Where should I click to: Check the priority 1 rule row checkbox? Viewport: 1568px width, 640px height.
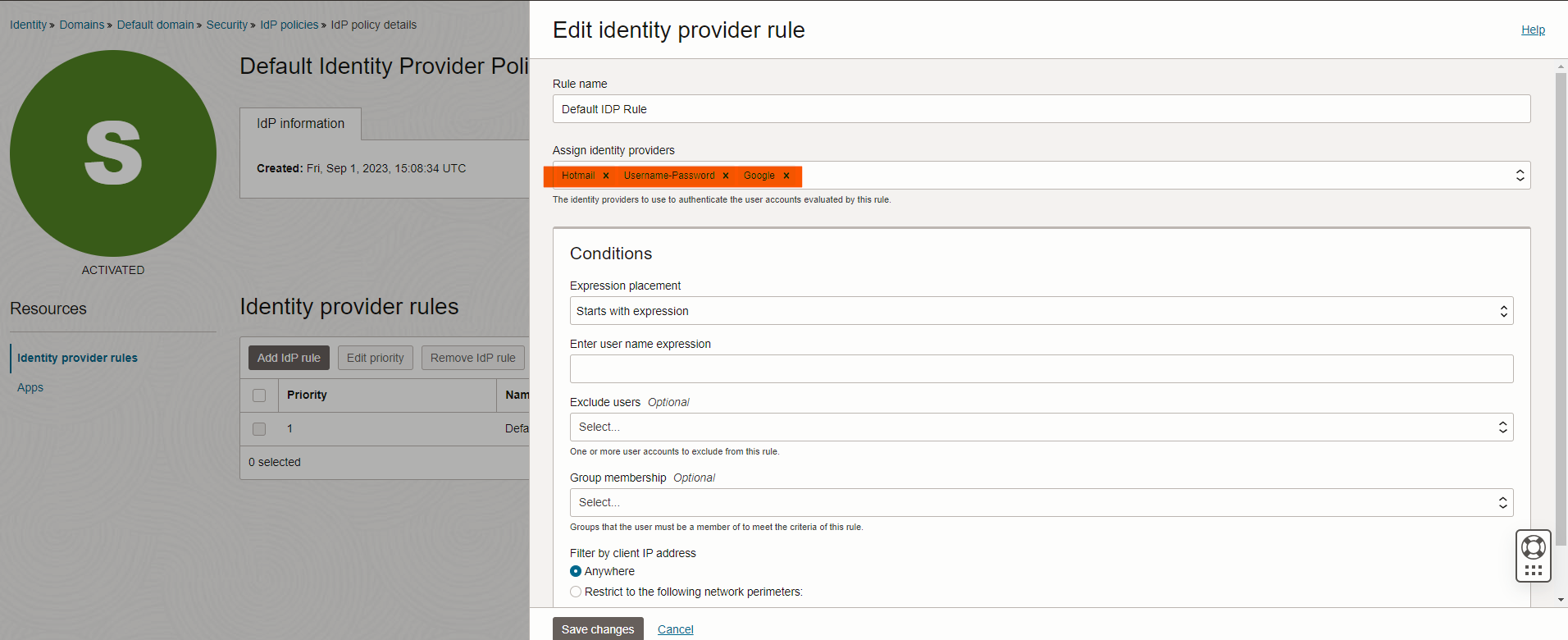click(x=259, y=429)
